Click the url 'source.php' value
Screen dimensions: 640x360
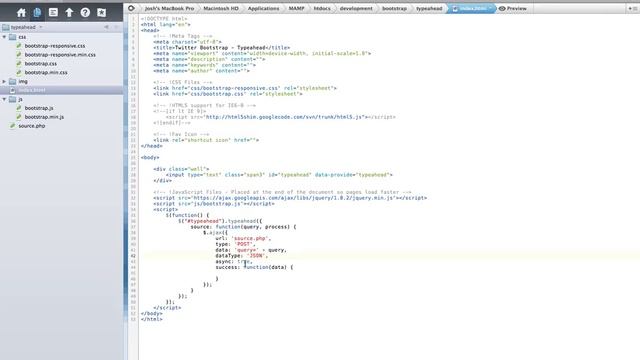click(249, 238)
